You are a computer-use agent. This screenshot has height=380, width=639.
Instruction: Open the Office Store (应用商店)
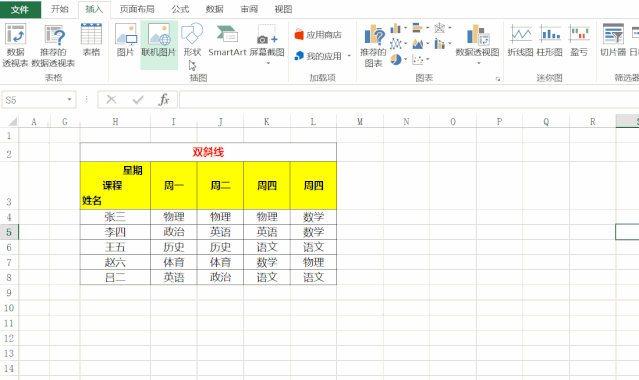click(x=318, y=35)
